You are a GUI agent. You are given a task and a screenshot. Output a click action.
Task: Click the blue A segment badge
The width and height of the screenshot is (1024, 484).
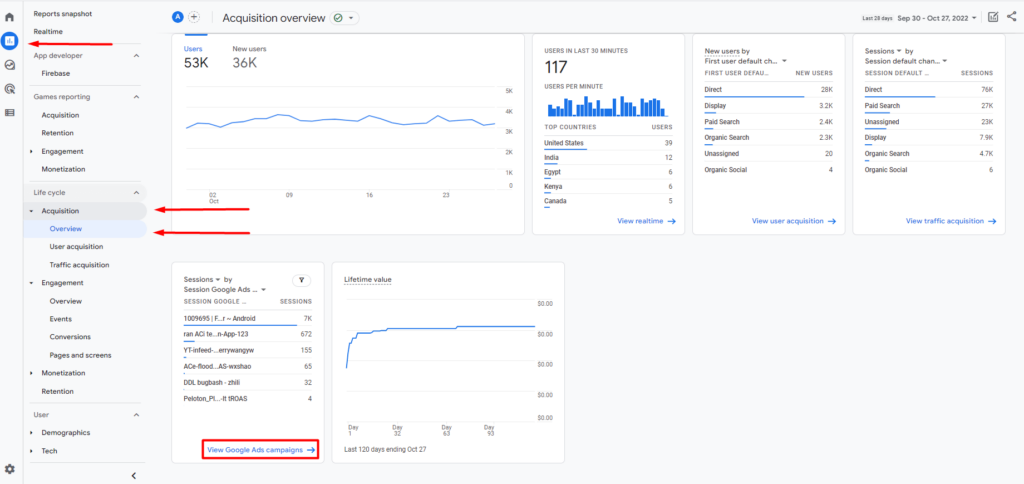pos(178,18)
